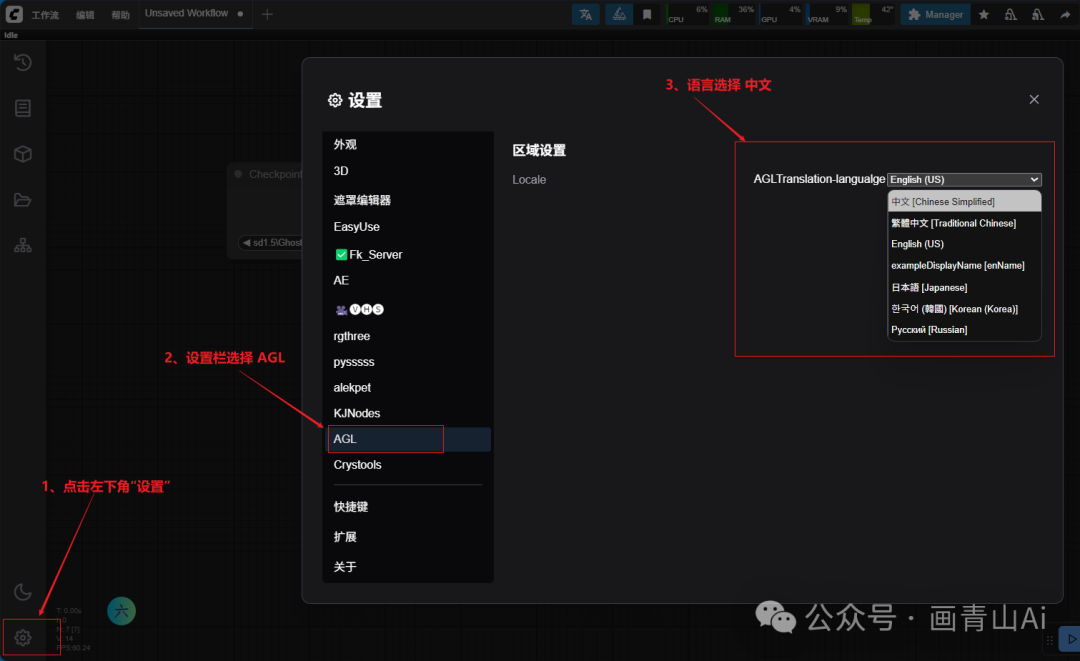The height and width of the screenshot is (661, 1080).
Task: Add a new workflow tab with plus
Action: tap(267, 14)
